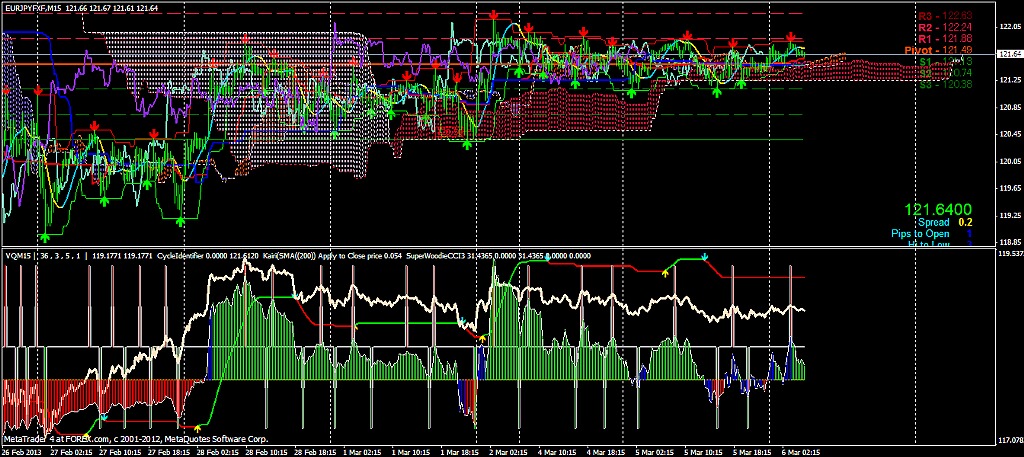Click the leftmost red down arrow on price chart
This screenshot has height=457, width=1024.
(x=8, y=90)
